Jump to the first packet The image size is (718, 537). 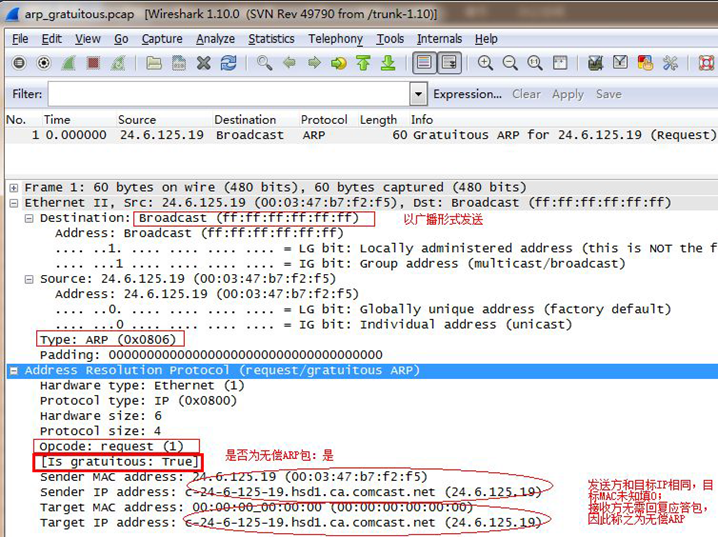click(364, 63)
